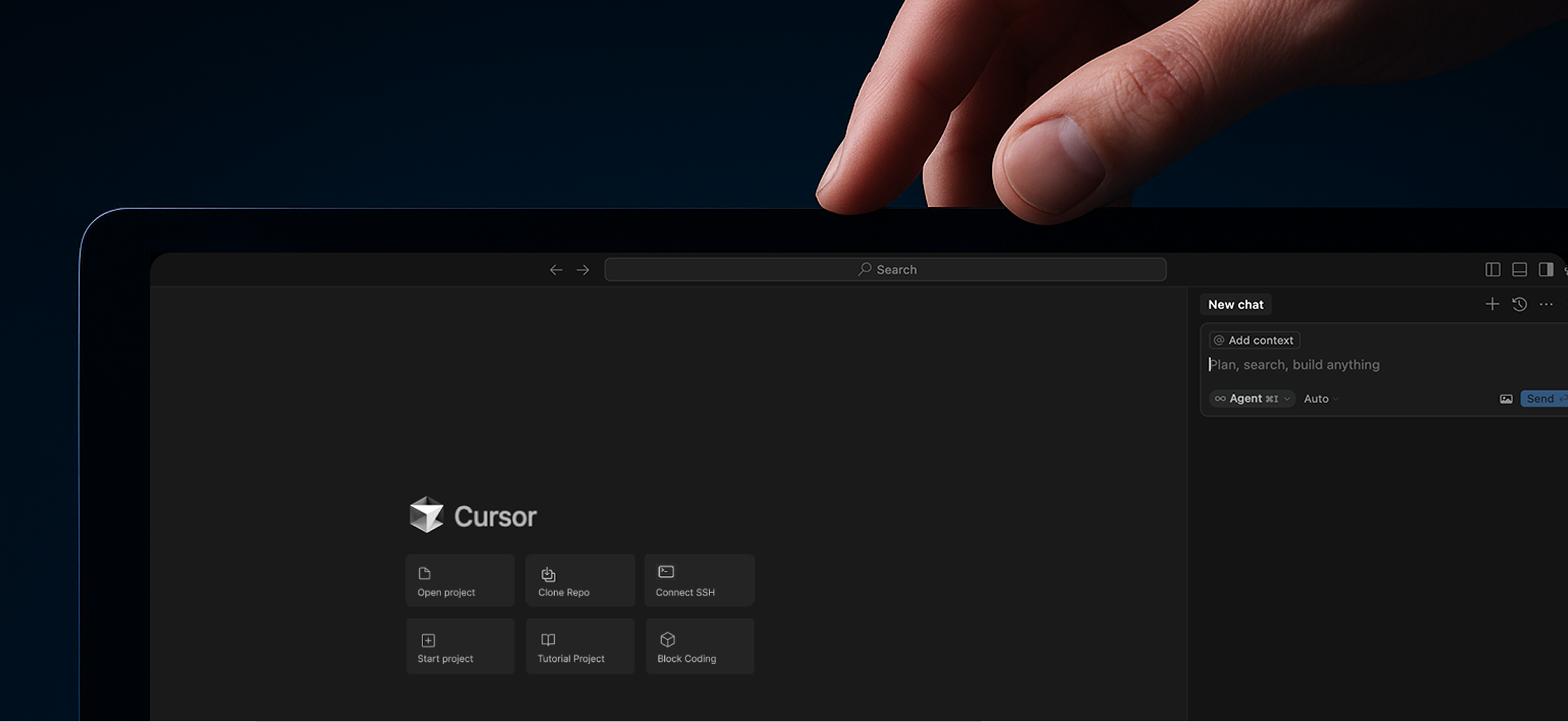1568x722 pixels.
Task: Click the back navigation arrow
Action: tap(555, 270)
